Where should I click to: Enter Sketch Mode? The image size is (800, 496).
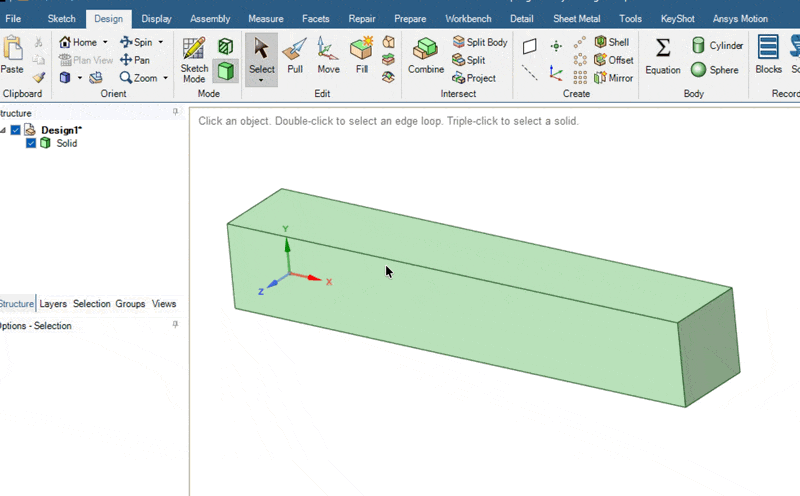click(194, 58)
